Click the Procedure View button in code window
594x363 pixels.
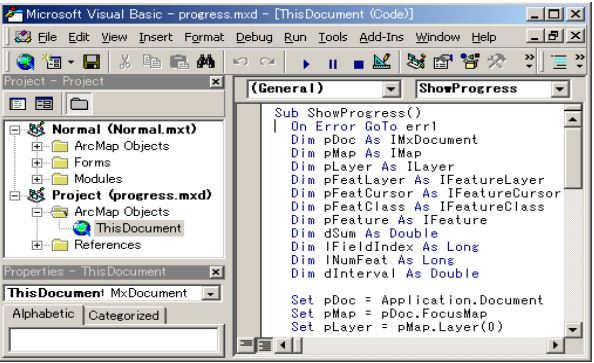[x=247, y=345]
